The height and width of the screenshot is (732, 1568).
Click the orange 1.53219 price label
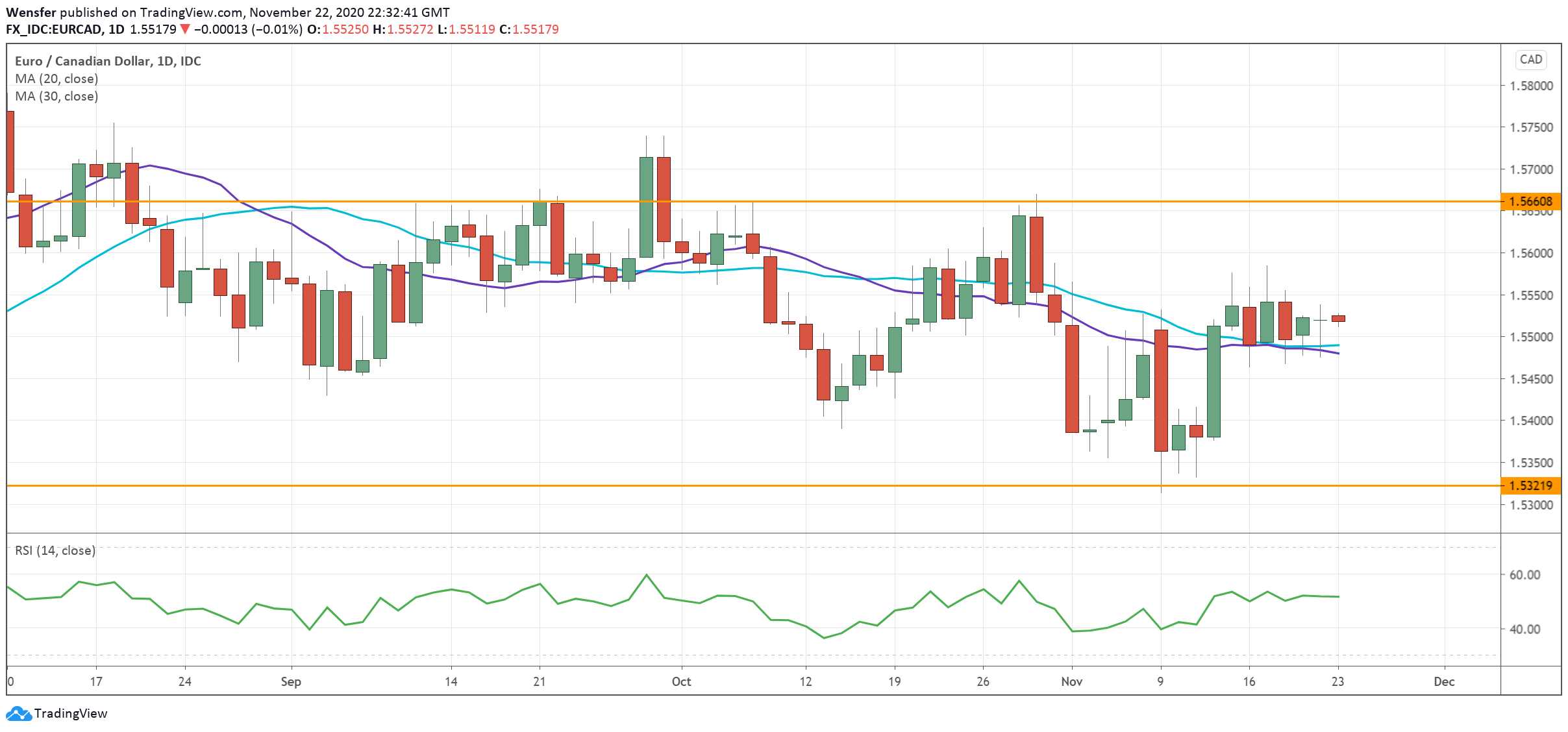1530,485
